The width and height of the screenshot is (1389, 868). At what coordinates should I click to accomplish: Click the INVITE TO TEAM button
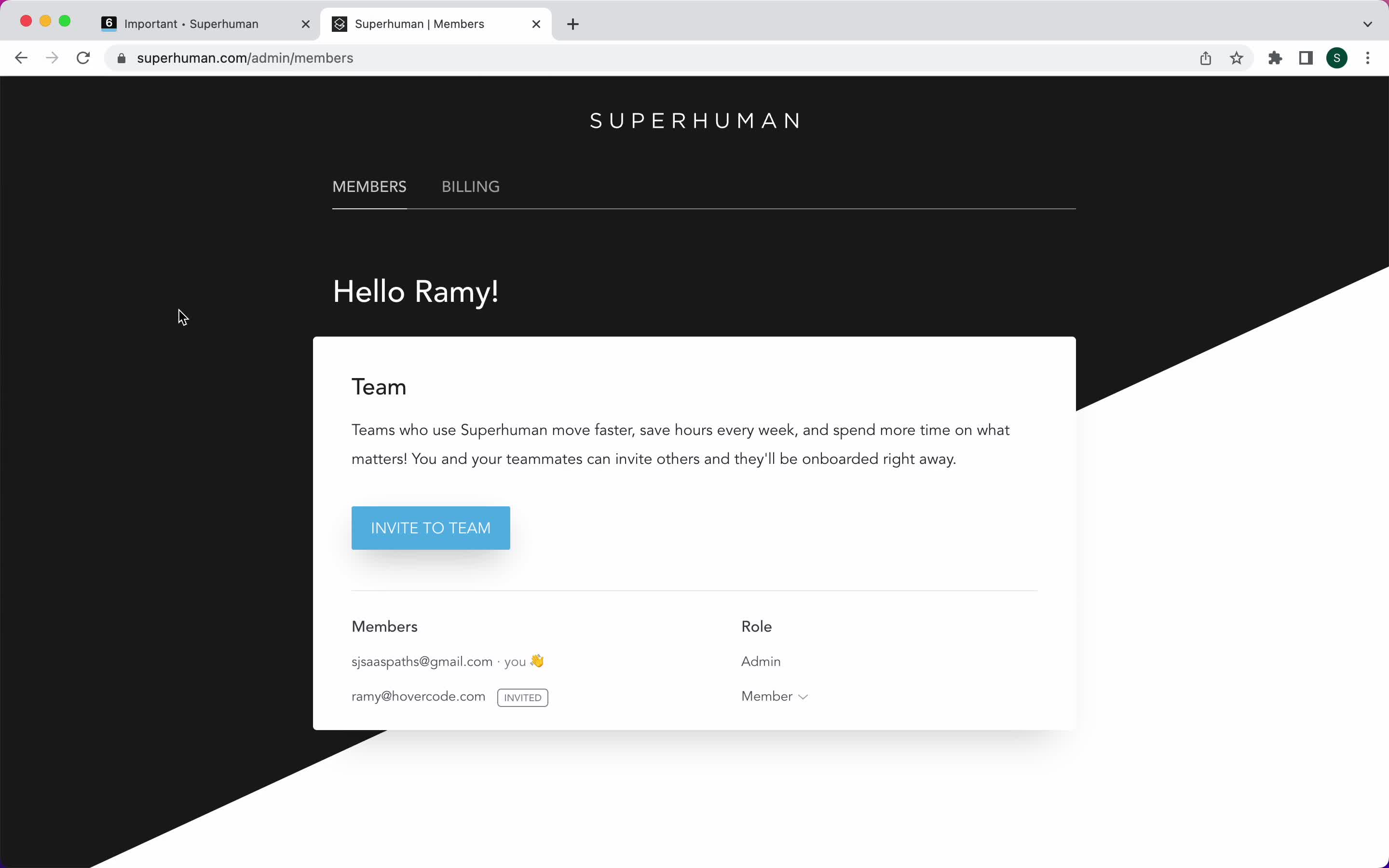pyautogui.click(x=430, y=528)
